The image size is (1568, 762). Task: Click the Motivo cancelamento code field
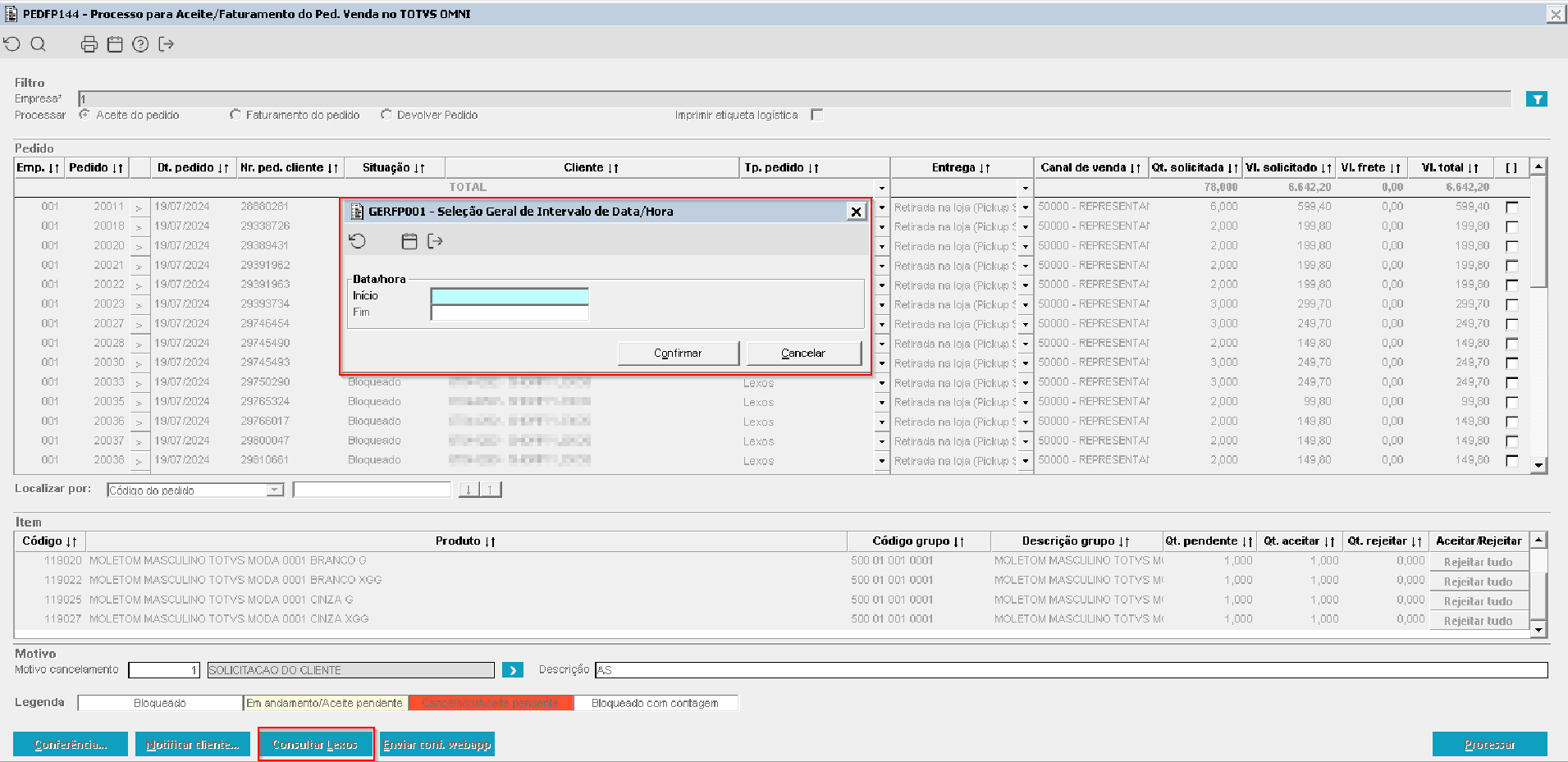click(x=164, y=670)
